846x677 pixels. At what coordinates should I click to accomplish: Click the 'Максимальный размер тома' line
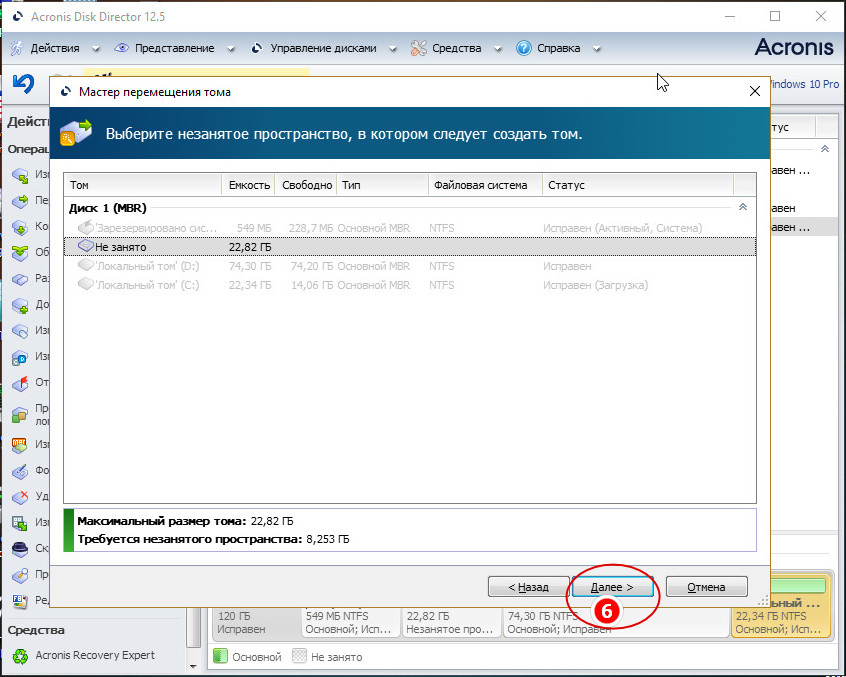[x=185, y=521]
